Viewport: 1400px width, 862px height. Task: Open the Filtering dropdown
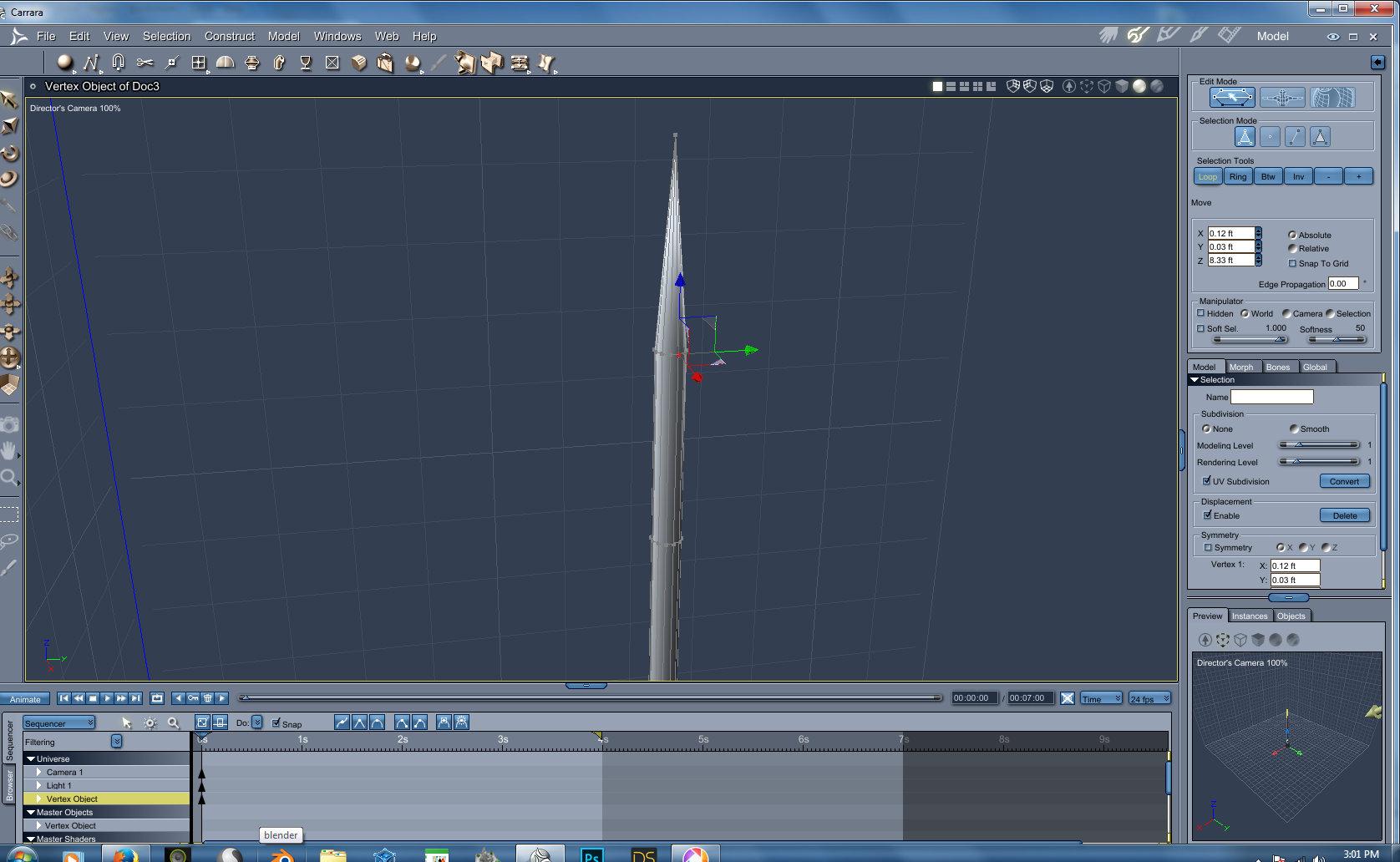tap(116, 742)
